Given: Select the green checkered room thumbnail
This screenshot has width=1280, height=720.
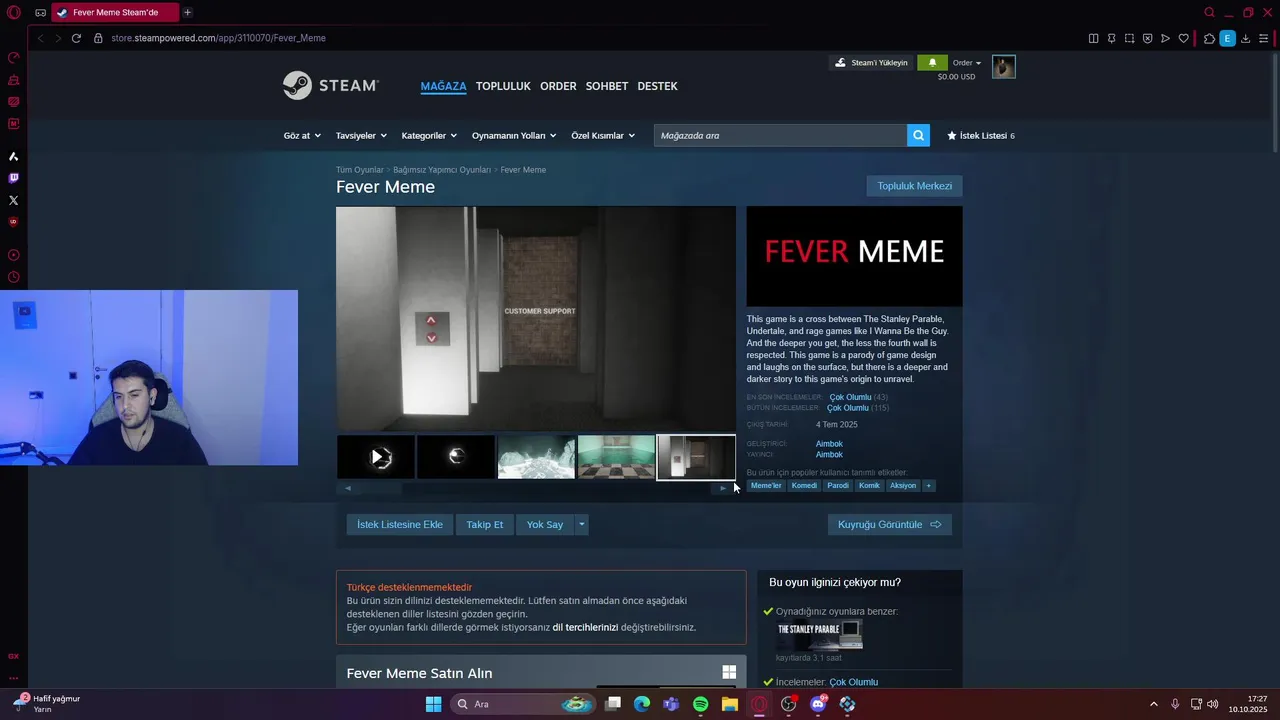Looking at the screenshot, I should (616, 457).
